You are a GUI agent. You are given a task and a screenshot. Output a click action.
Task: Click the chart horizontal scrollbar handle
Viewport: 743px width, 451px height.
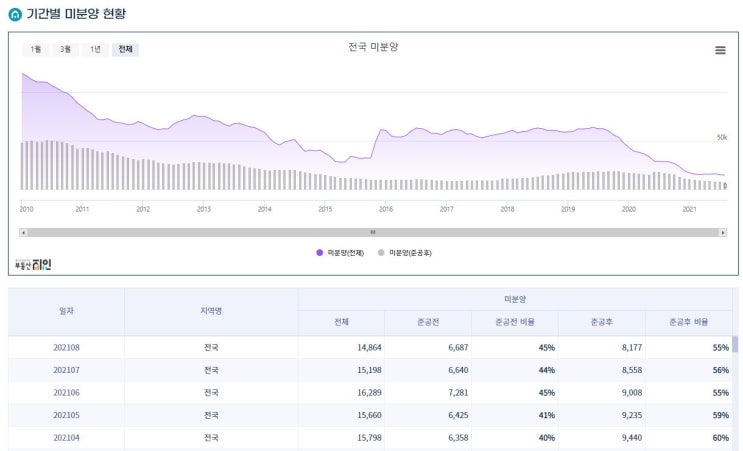pos(373,233)
